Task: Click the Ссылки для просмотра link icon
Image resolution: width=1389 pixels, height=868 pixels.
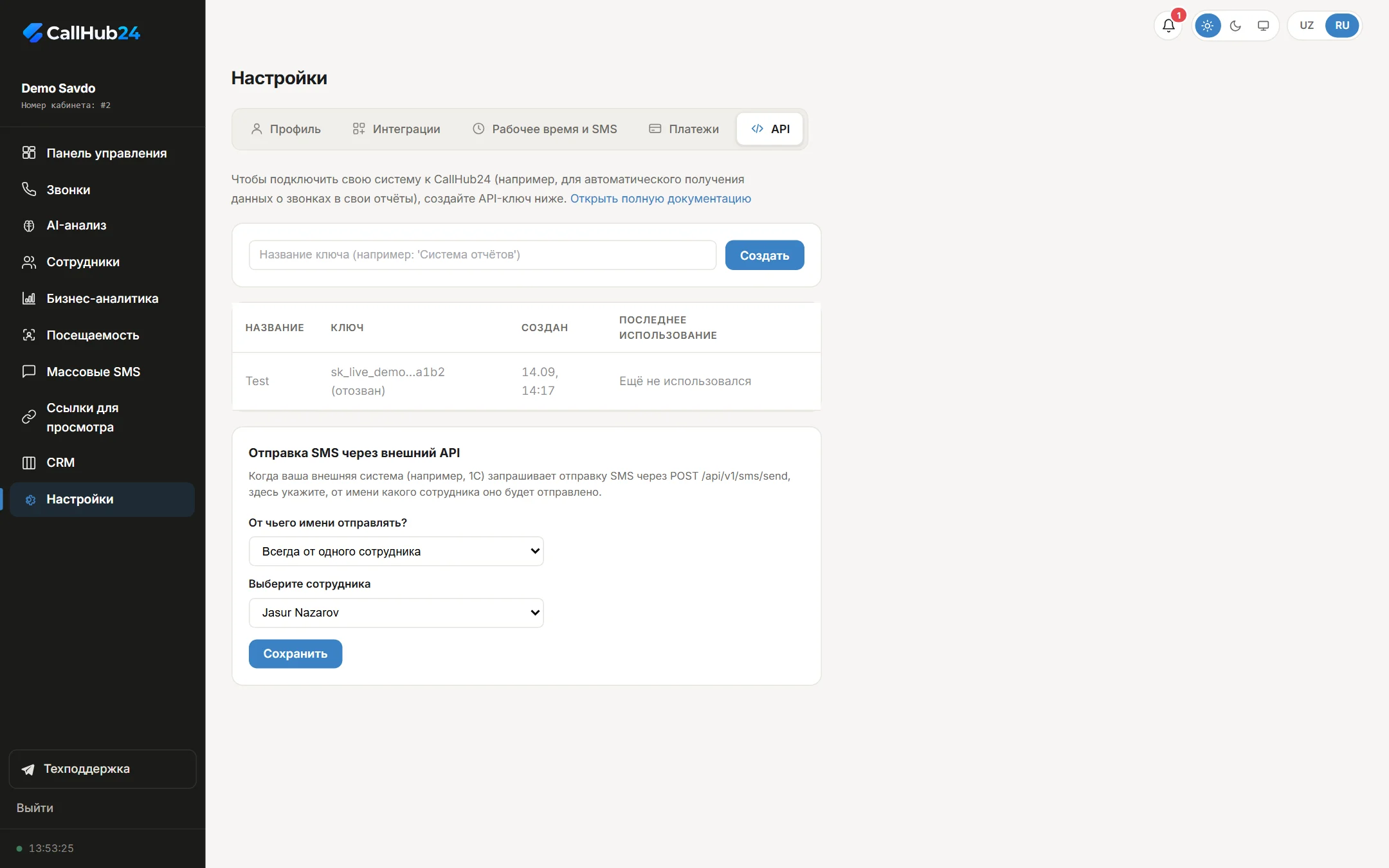Action: 29,417
